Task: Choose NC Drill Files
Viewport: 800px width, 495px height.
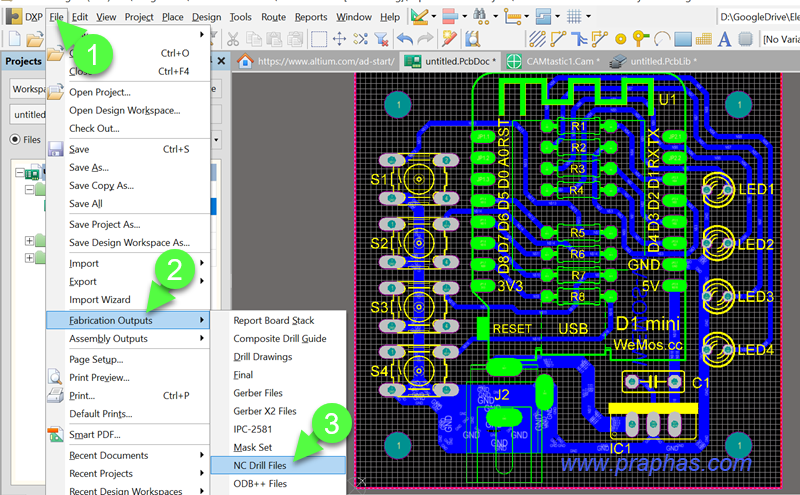Action: coord(278,465)
